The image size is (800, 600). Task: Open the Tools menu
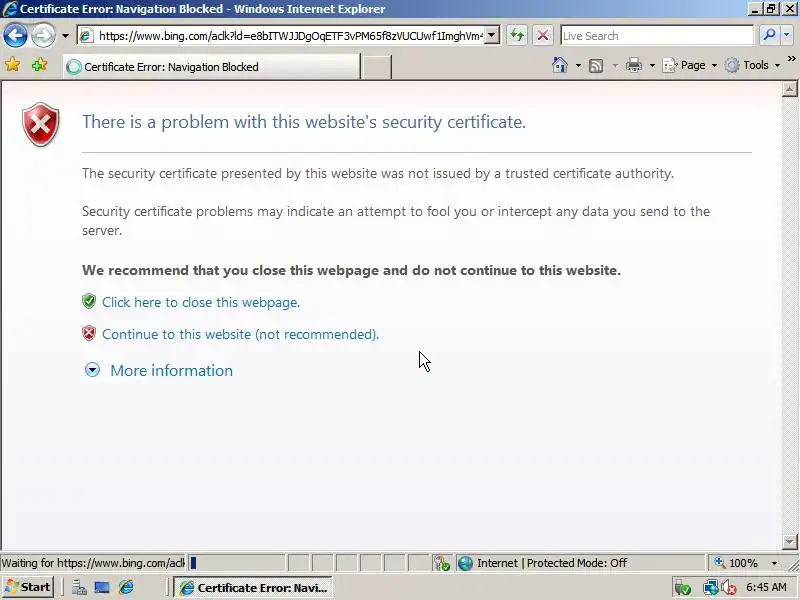753,65
